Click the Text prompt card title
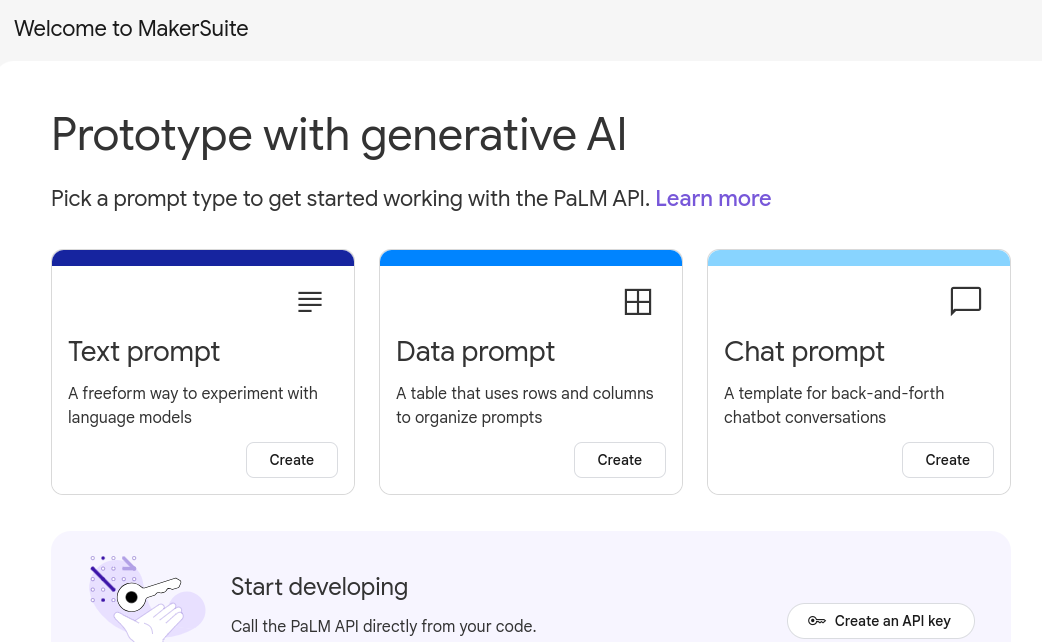1042x642 pixels. (x=144, y=352)
